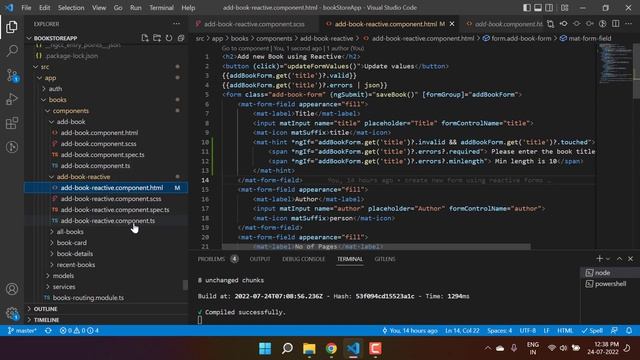Click the feedback icon in status bar
640x360 pixels.
pyautogui.click(x=614, y=330)
